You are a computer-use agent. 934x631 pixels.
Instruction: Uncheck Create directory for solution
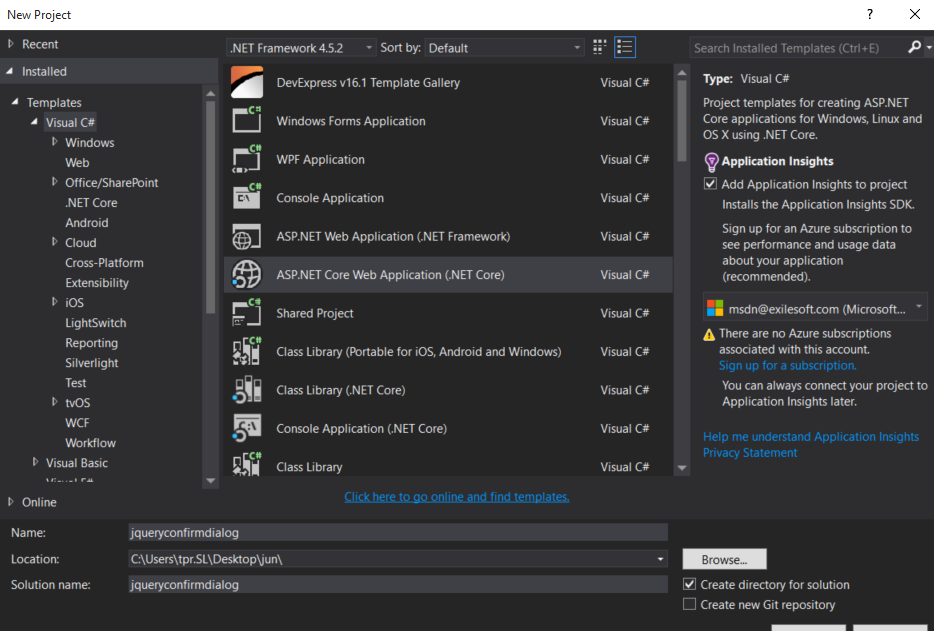[x=689, y=584]
